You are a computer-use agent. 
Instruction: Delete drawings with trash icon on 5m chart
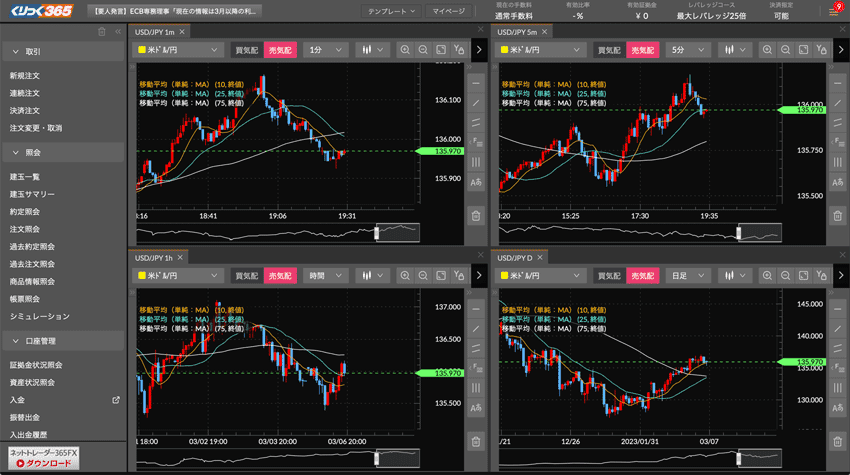click(838, 215)
